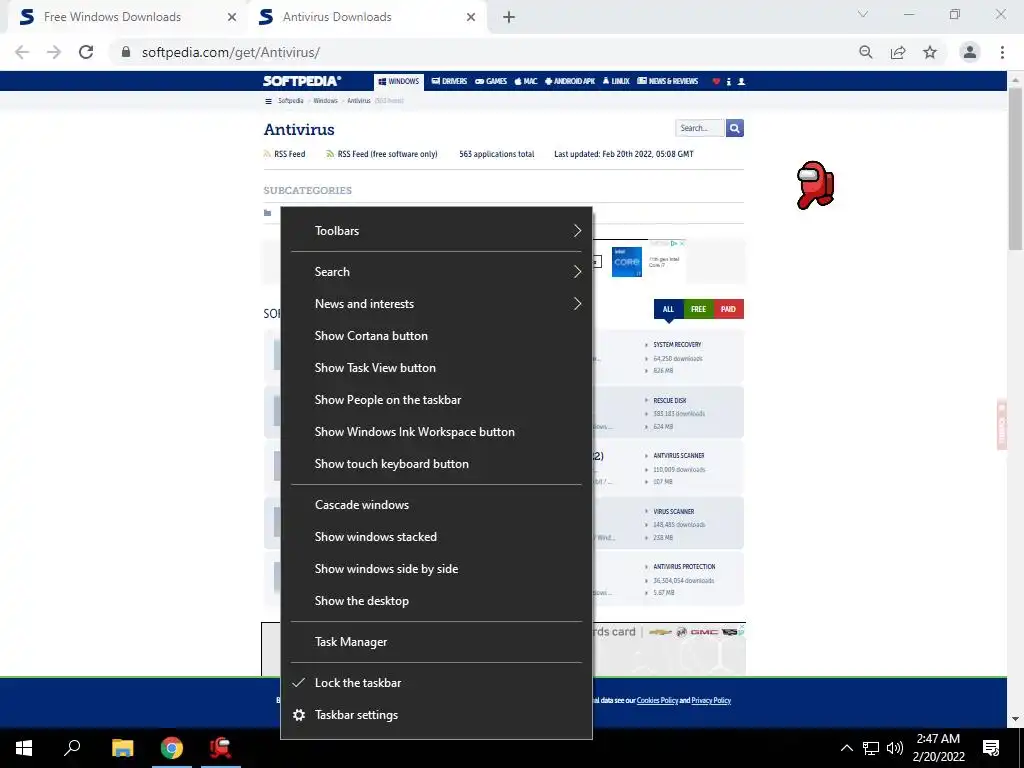Click the info icon in Softpedia header
This screenshot has height=768, width=1024.
coord(729,82)
